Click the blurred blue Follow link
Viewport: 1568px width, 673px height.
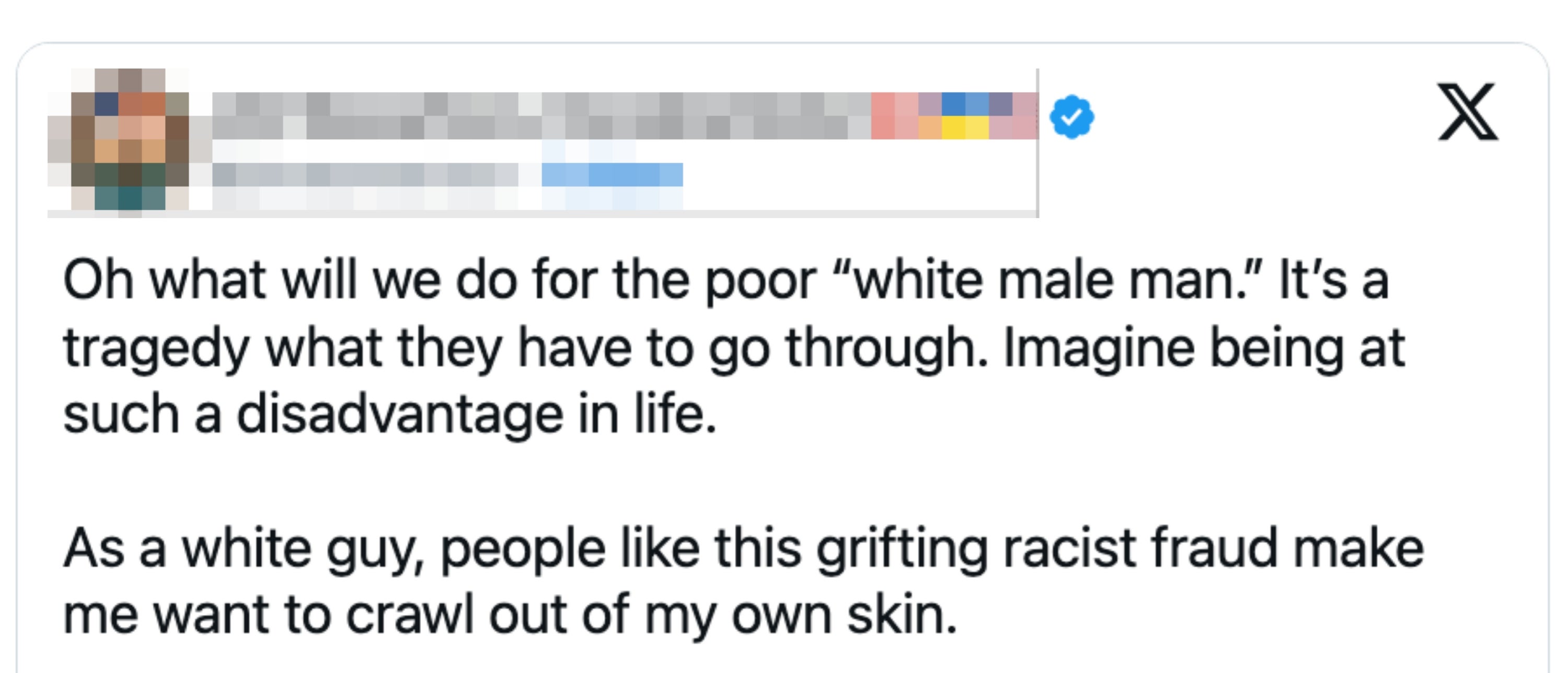click(x=612, y=175)
